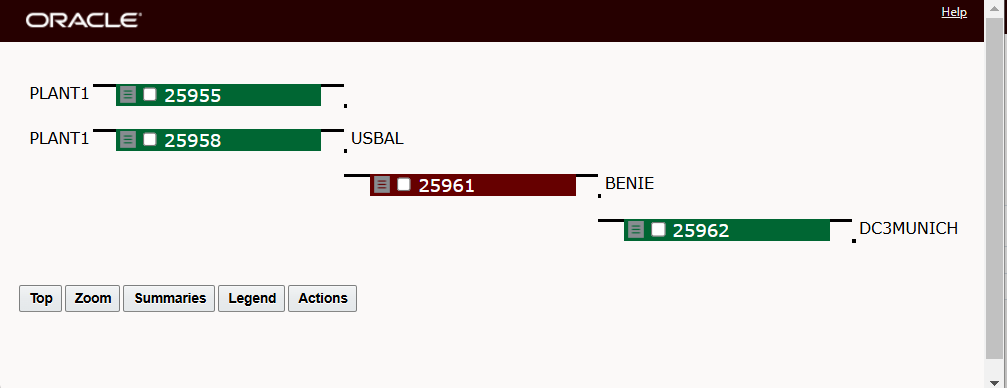This screenshot has height=388, width=1007.
Task: Select the USBAL location label
Action: click(x=377, y=139)
